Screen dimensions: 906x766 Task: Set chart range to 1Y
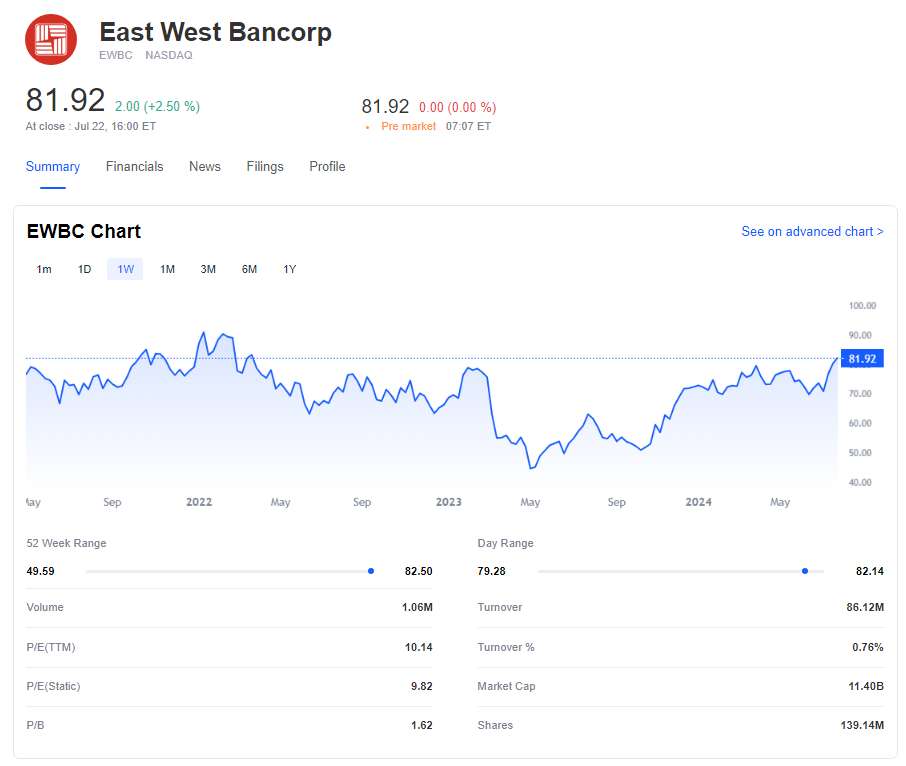click(290, 269)
